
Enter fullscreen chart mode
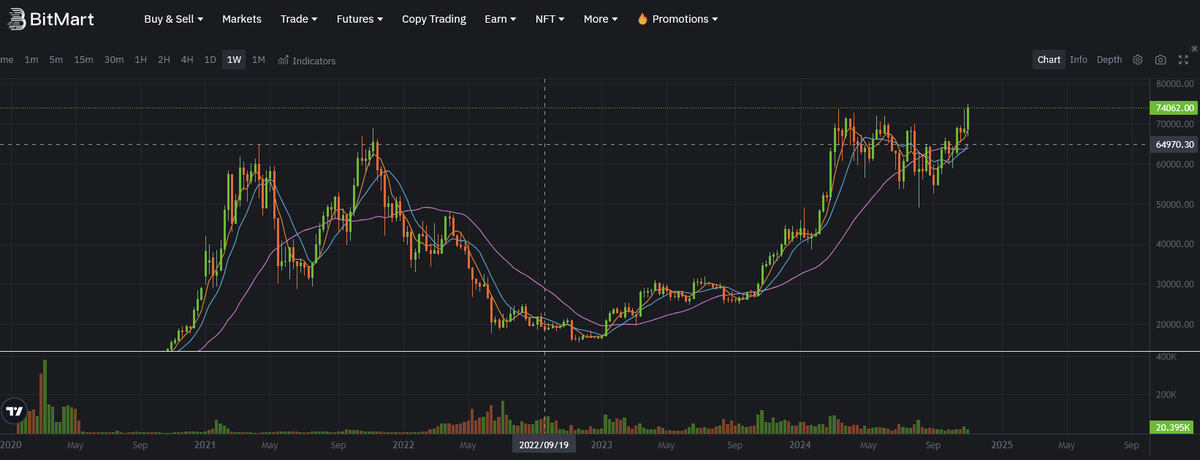(x=1183, y=60)
